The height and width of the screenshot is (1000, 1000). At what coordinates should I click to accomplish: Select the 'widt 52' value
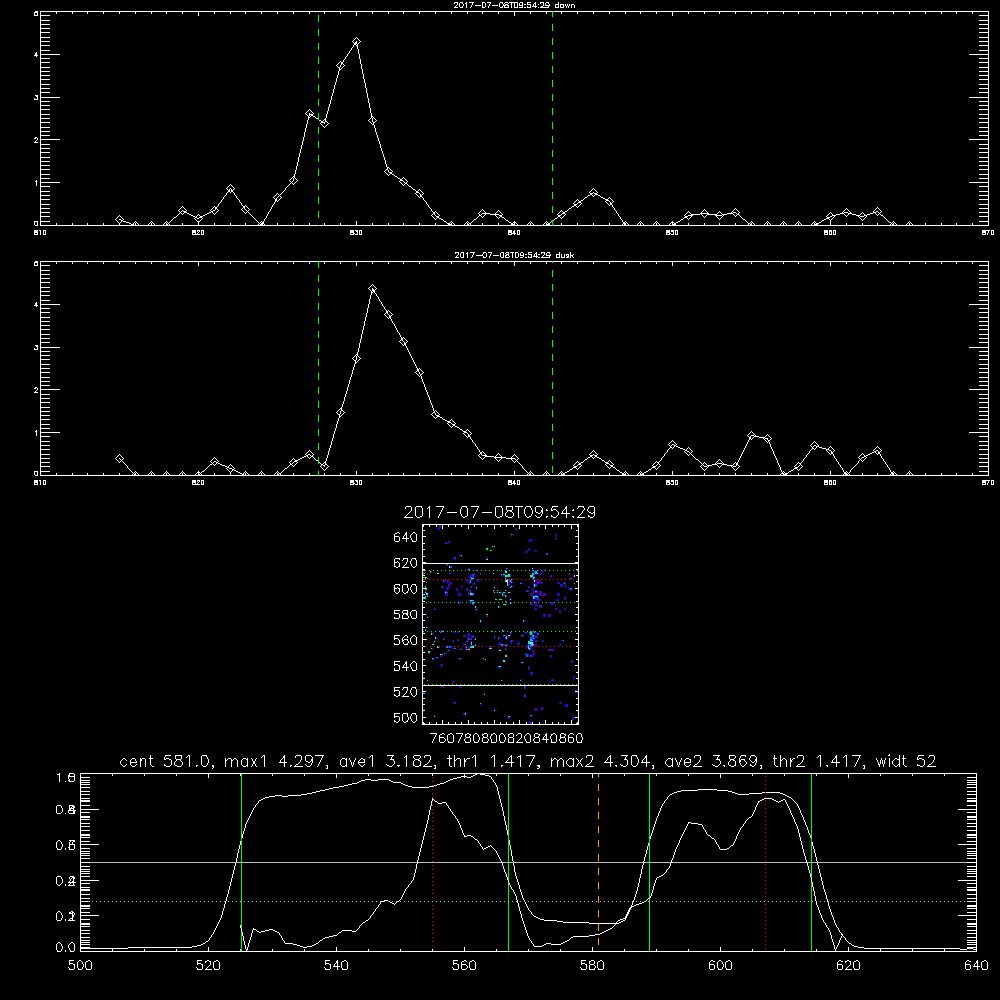(906, 761)
